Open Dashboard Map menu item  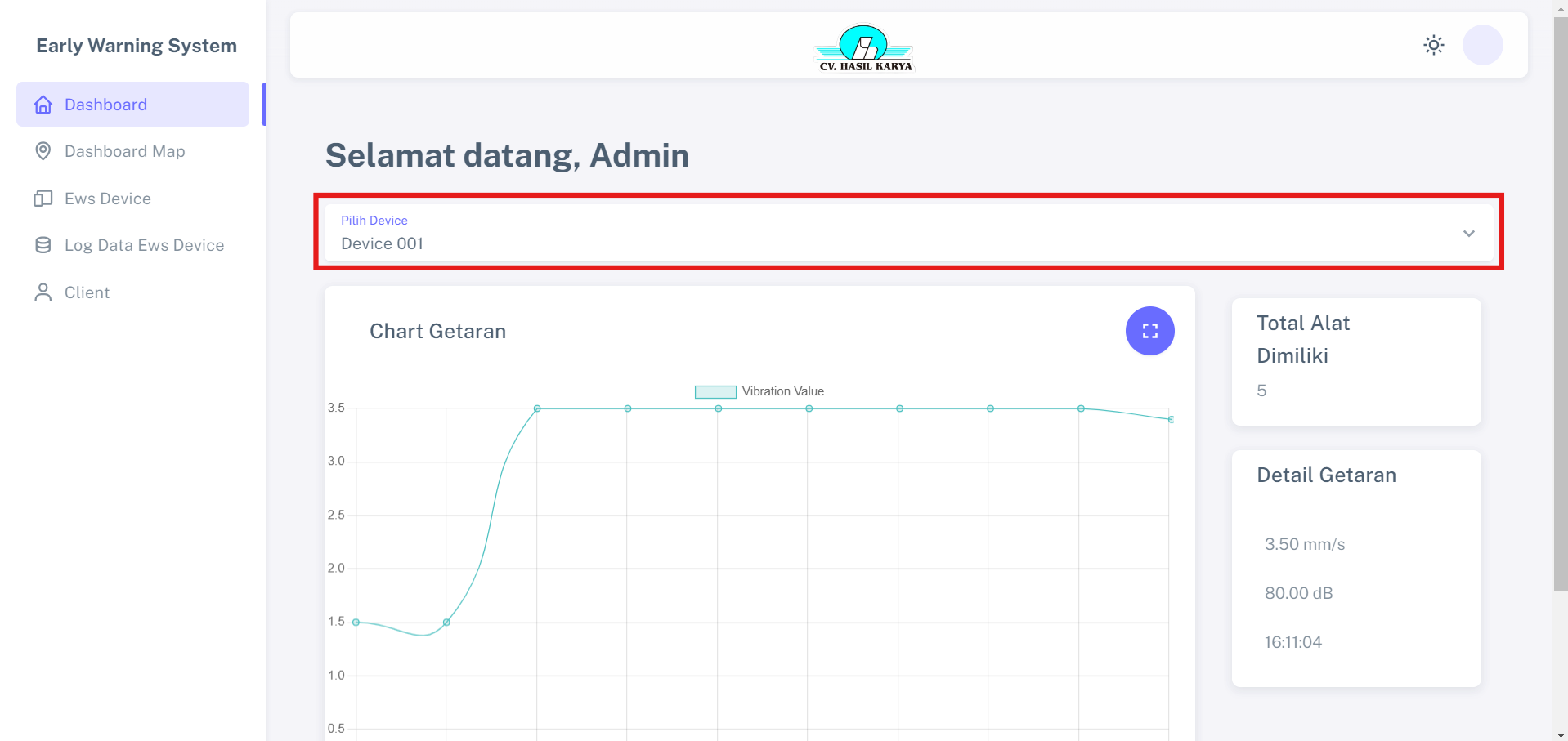pos(124,151)
